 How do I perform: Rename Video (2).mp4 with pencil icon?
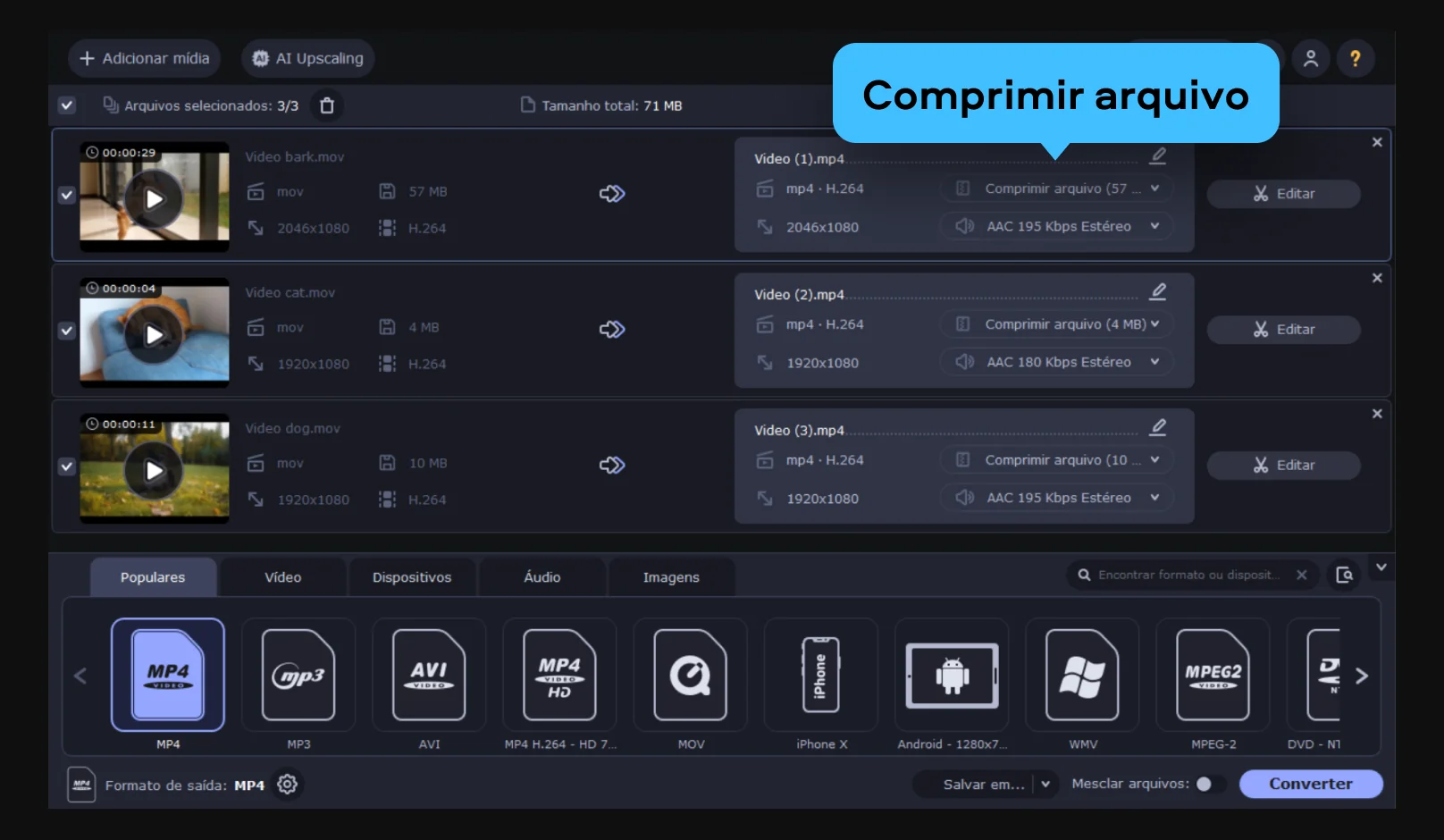point(1158,291)
